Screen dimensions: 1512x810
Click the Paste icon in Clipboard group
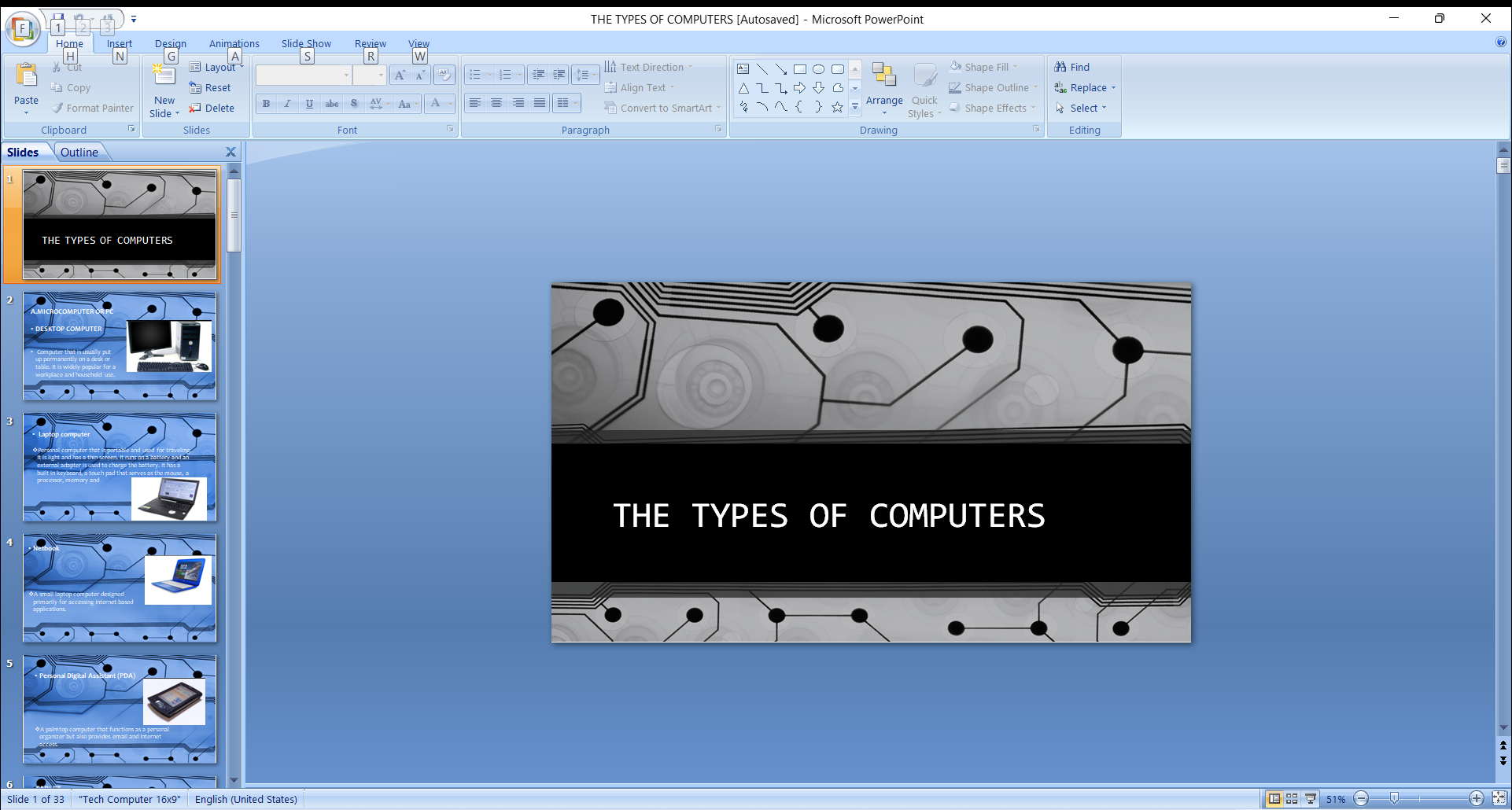pyautogui.click(x=26, y=75)
